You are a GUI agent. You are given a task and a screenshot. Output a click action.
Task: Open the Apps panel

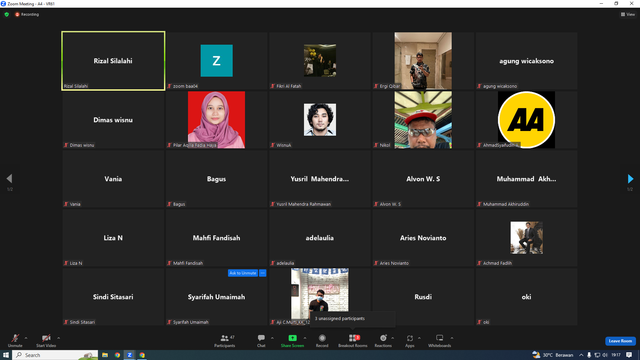click(x=410, y=340)
